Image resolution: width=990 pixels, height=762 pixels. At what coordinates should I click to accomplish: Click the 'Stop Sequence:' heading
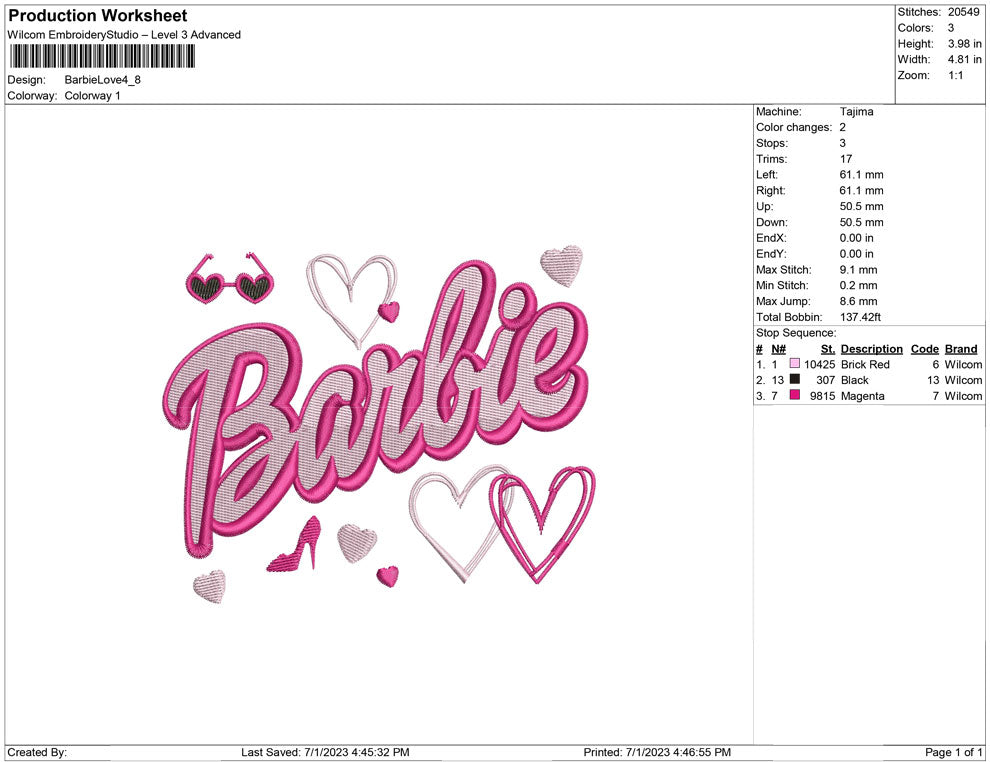[x=796, y=333]
